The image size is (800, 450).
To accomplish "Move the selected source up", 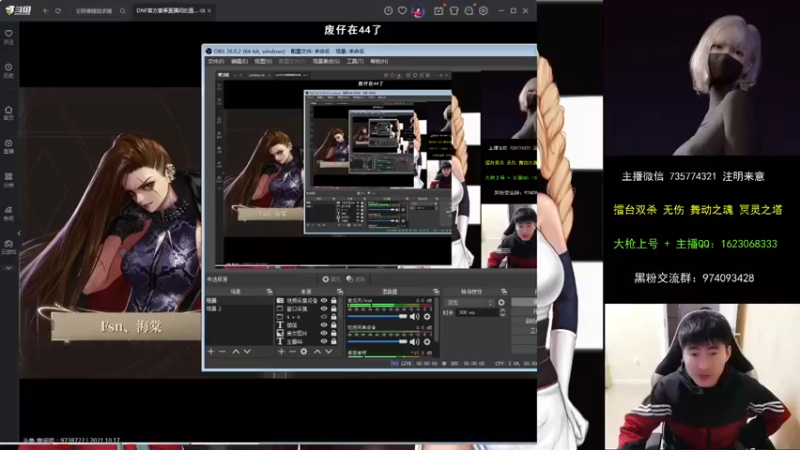I will pos(317,352).
